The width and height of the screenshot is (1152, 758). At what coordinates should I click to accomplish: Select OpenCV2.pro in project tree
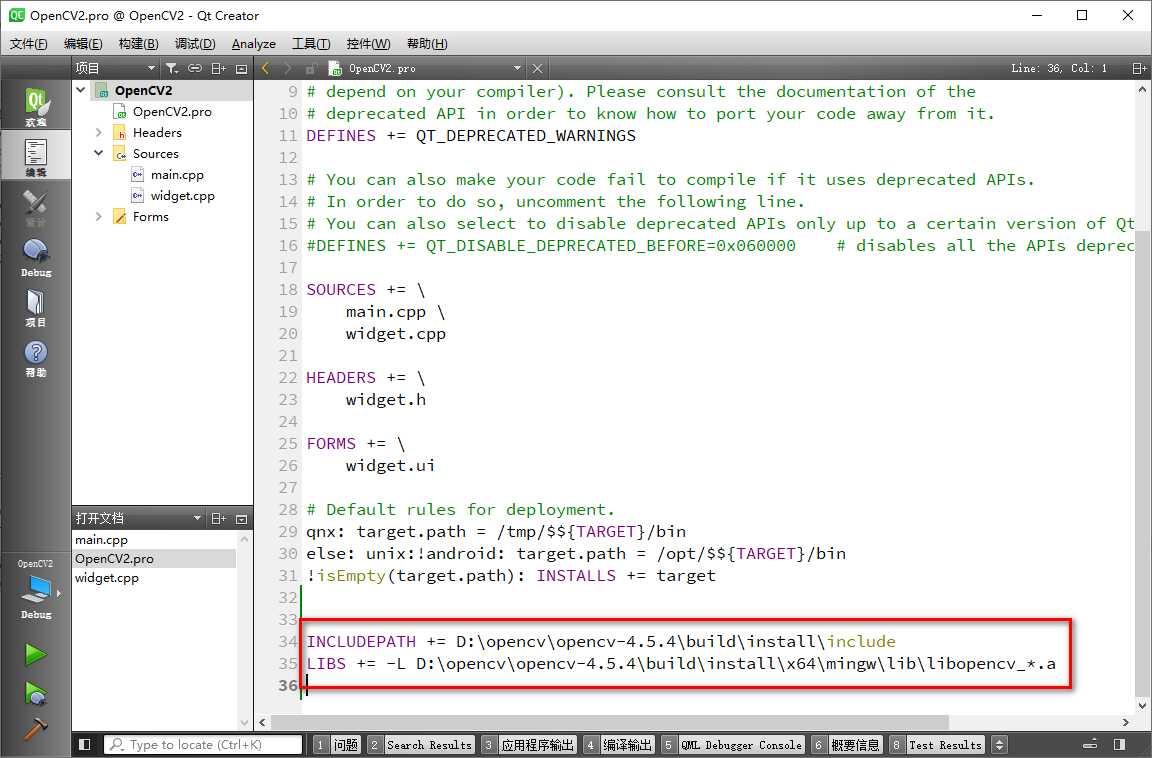[172, 111]
